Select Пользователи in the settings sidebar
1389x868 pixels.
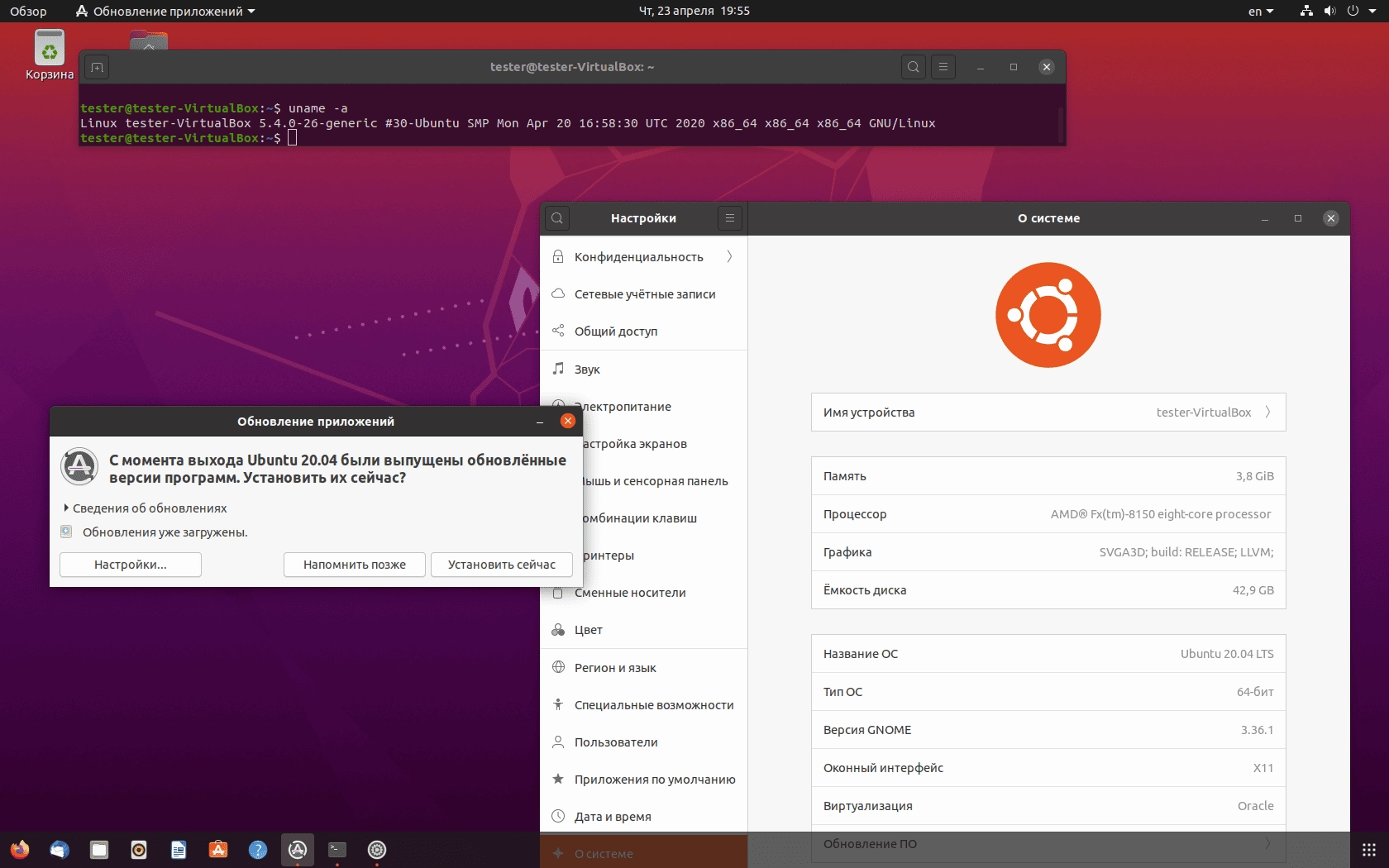(643, 742)
